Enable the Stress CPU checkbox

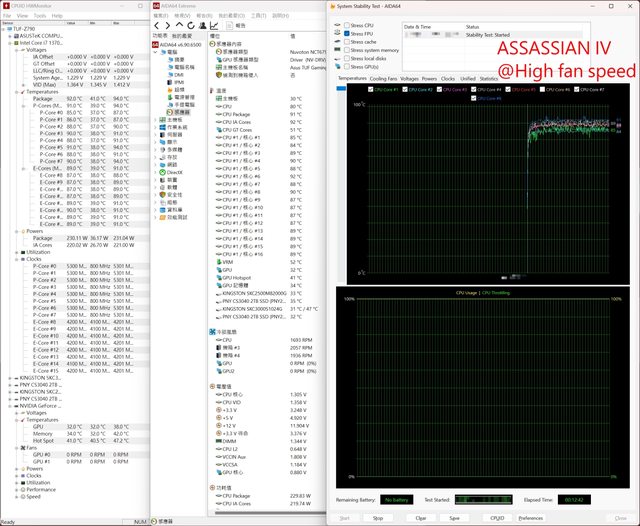click(x=346, y=24)
